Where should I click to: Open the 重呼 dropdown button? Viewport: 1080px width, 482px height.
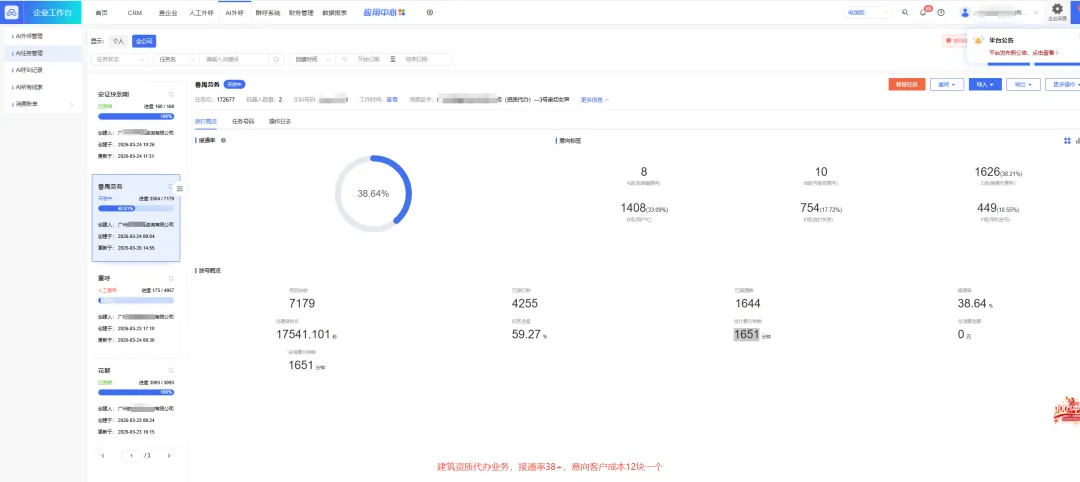[946, 84]
